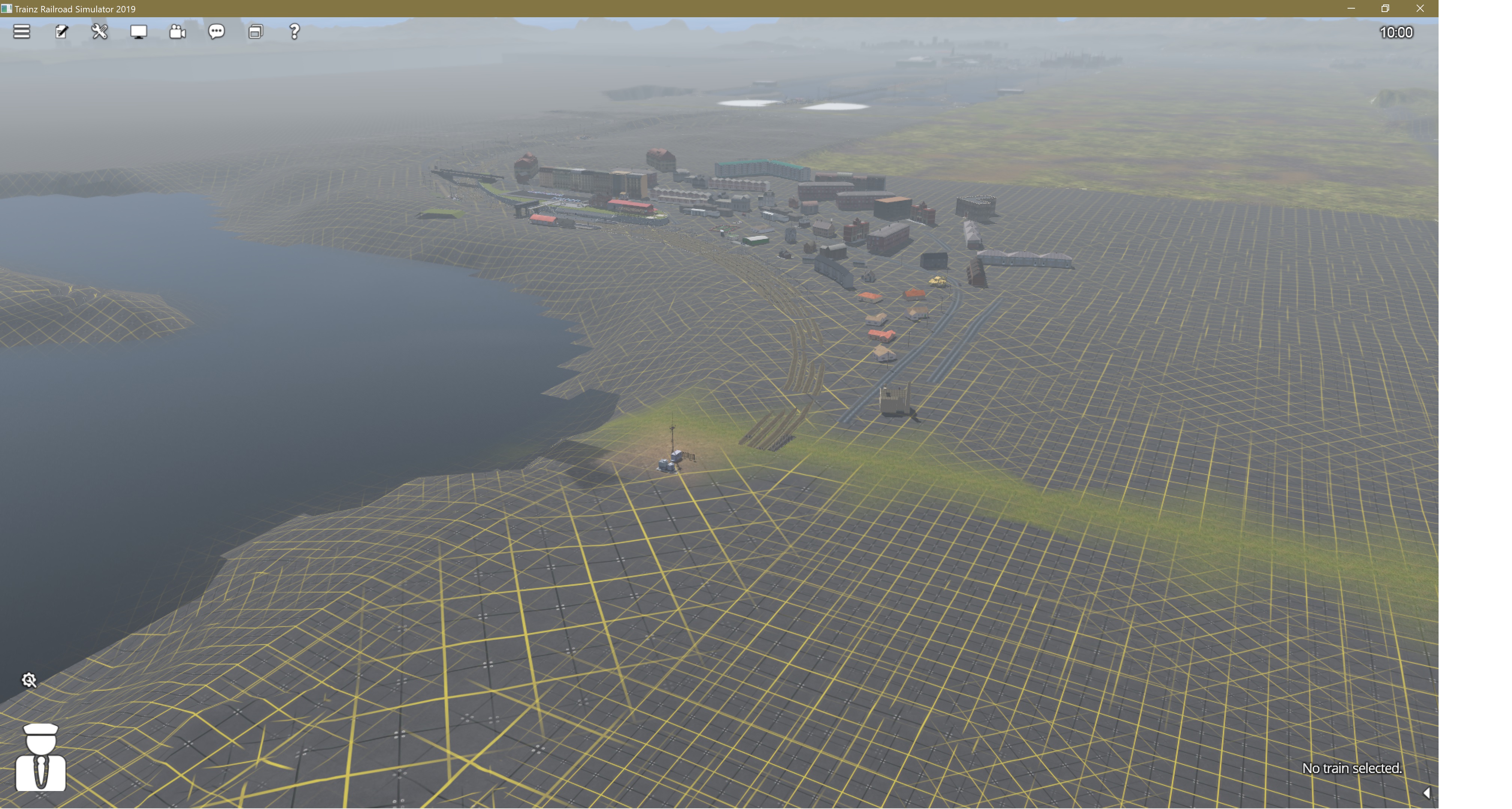Click the 'No train selected.' status text
The image size is (1512, 809).
click(1352, 768)
